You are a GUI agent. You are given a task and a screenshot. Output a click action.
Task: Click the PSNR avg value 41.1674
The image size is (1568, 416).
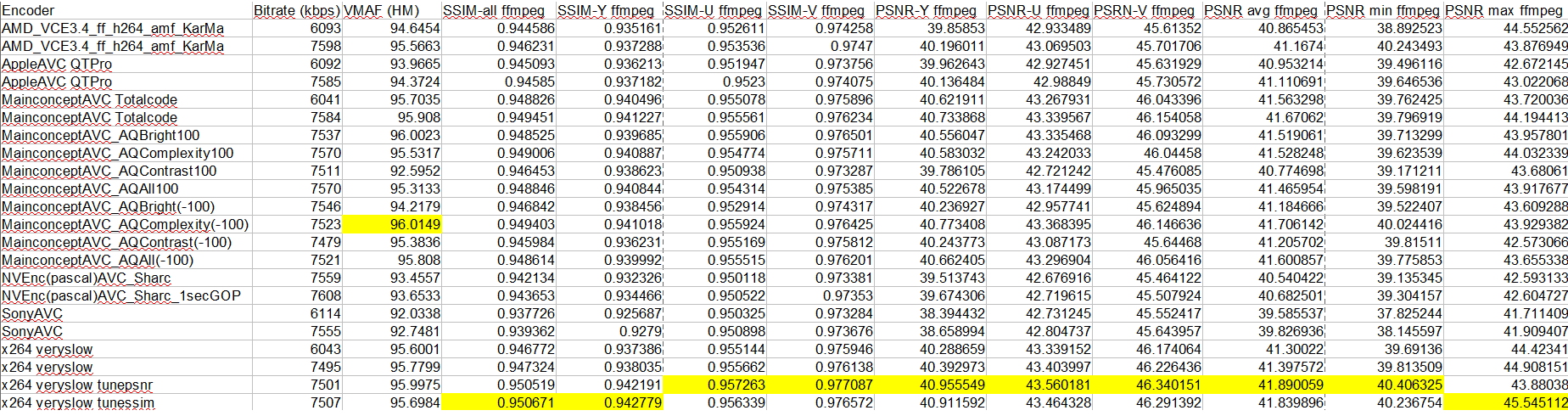[x=1263, y=46]
